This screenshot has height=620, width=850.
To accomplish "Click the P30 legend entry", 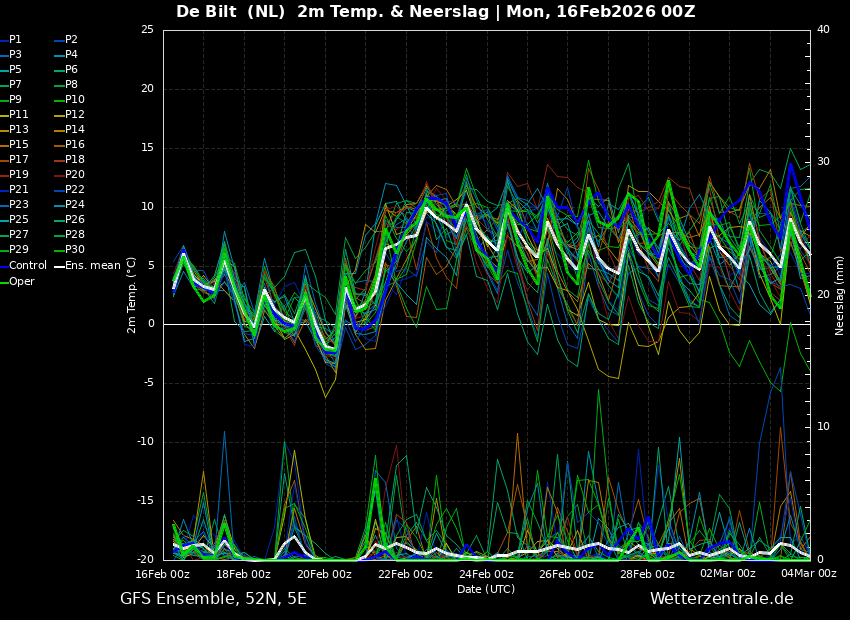I will coord(74,250).
